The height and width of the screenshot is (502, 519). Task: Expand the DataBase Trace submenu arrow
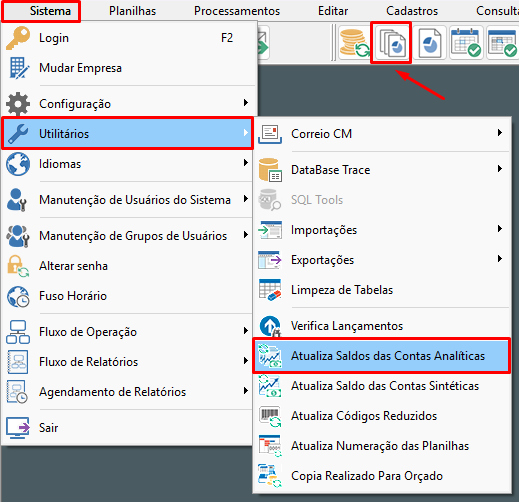coord(499,169)
